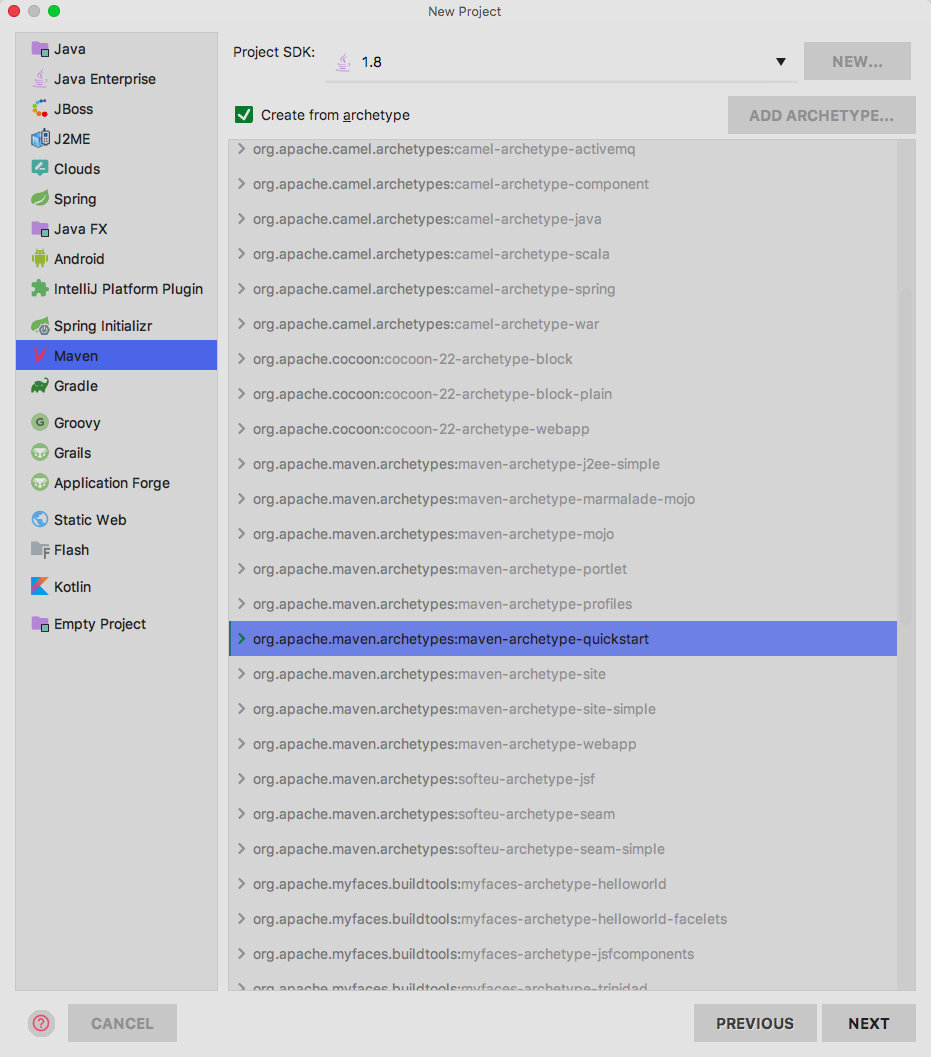Click the Gradle elephant icon
Viewport: 931px width, 1057px height.
40,386
